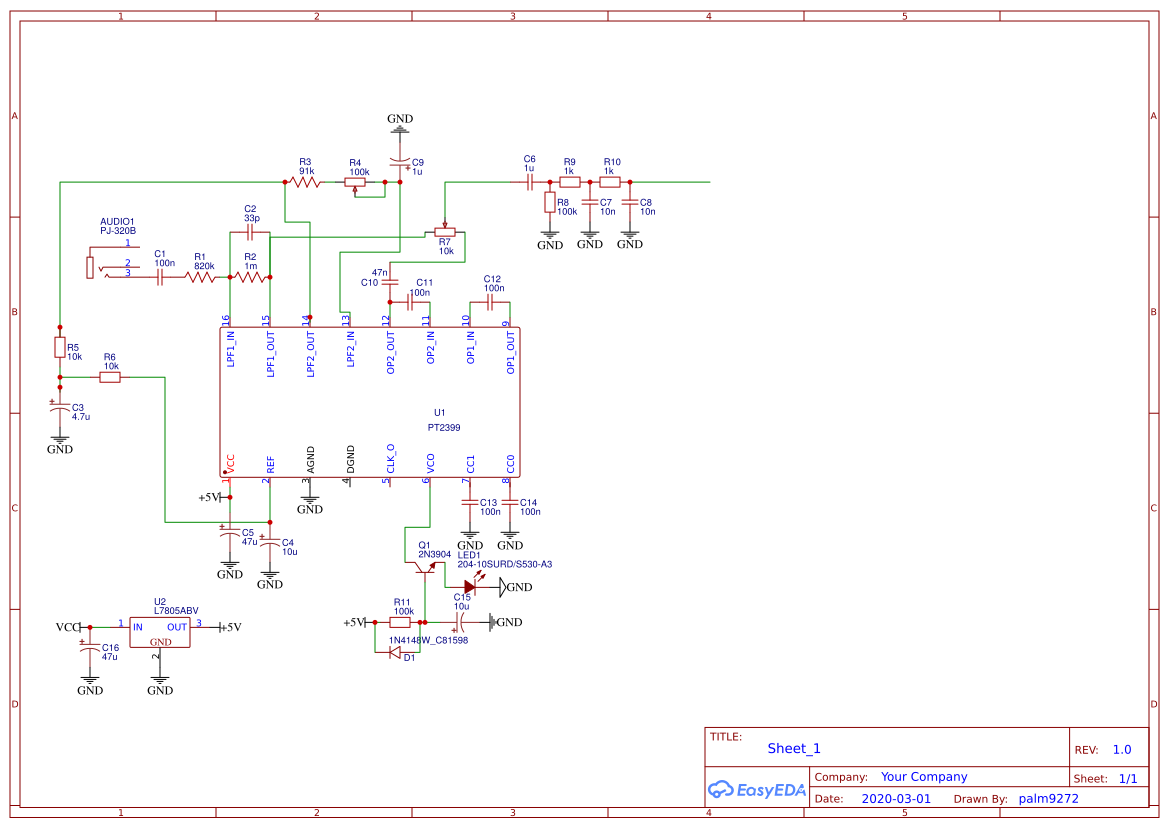Select the VCC power flag near U2
The height and width of the screenshot is (828, 1169).
coord(66,628)
